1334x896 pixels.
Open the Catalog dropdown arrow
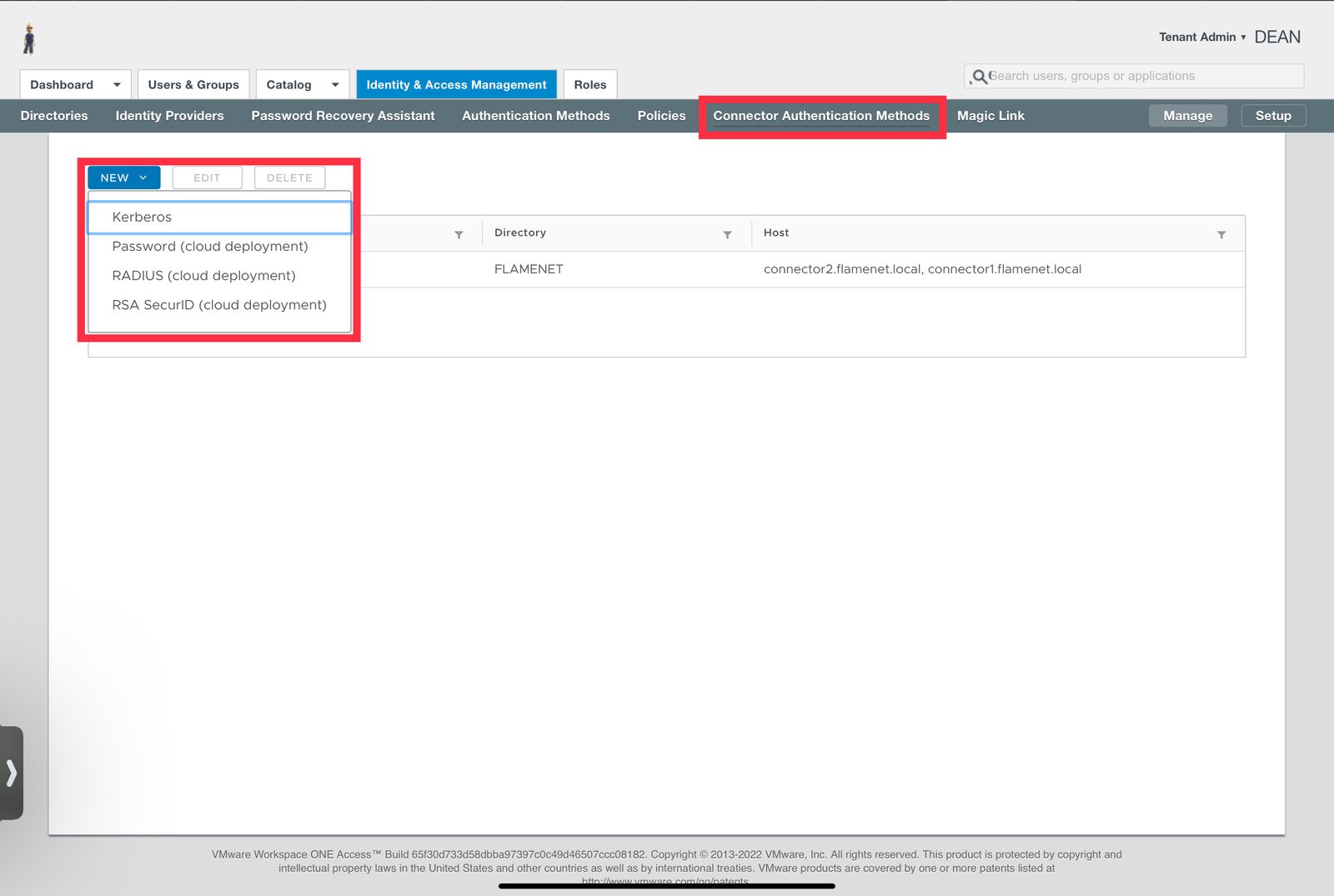(335, 85)
